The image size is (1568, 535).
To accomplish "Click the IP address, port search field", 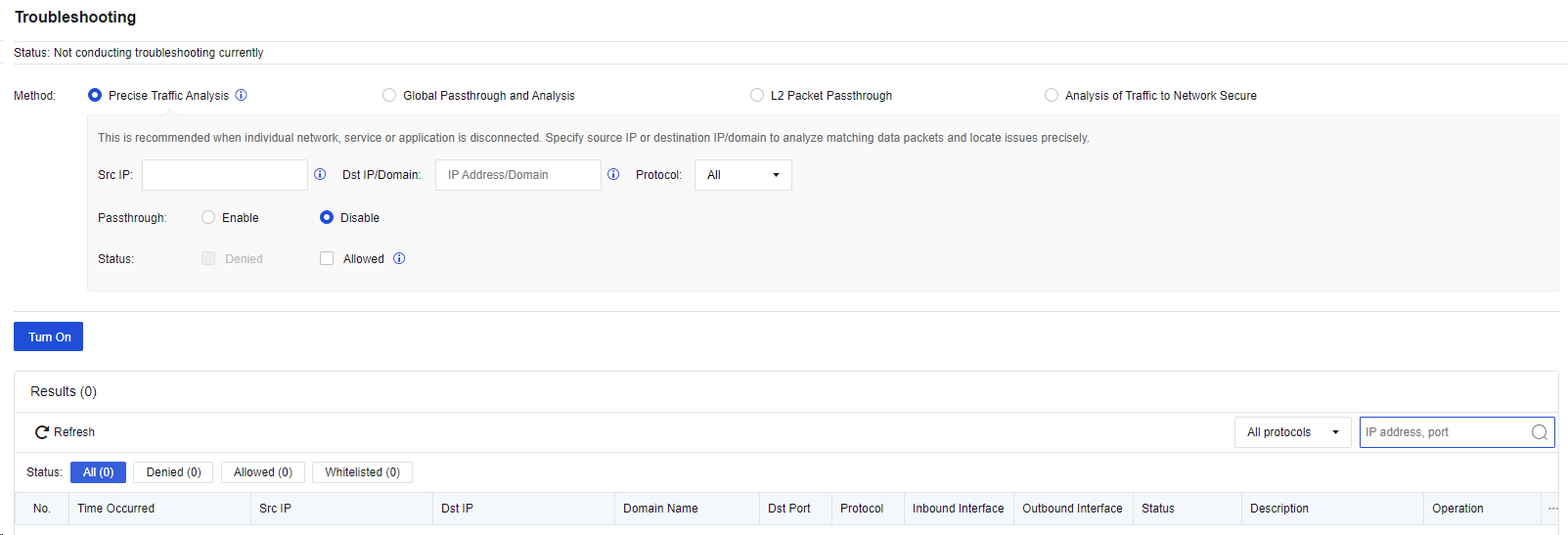I will (x=1443, y=432).
